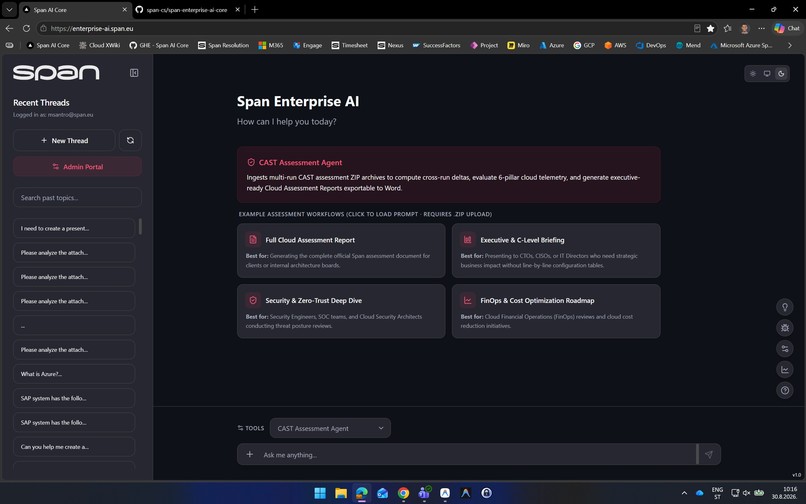
Task: Open Microsoft Teams from taskbar
Action: pyautogui.click(x=424, y=493)
